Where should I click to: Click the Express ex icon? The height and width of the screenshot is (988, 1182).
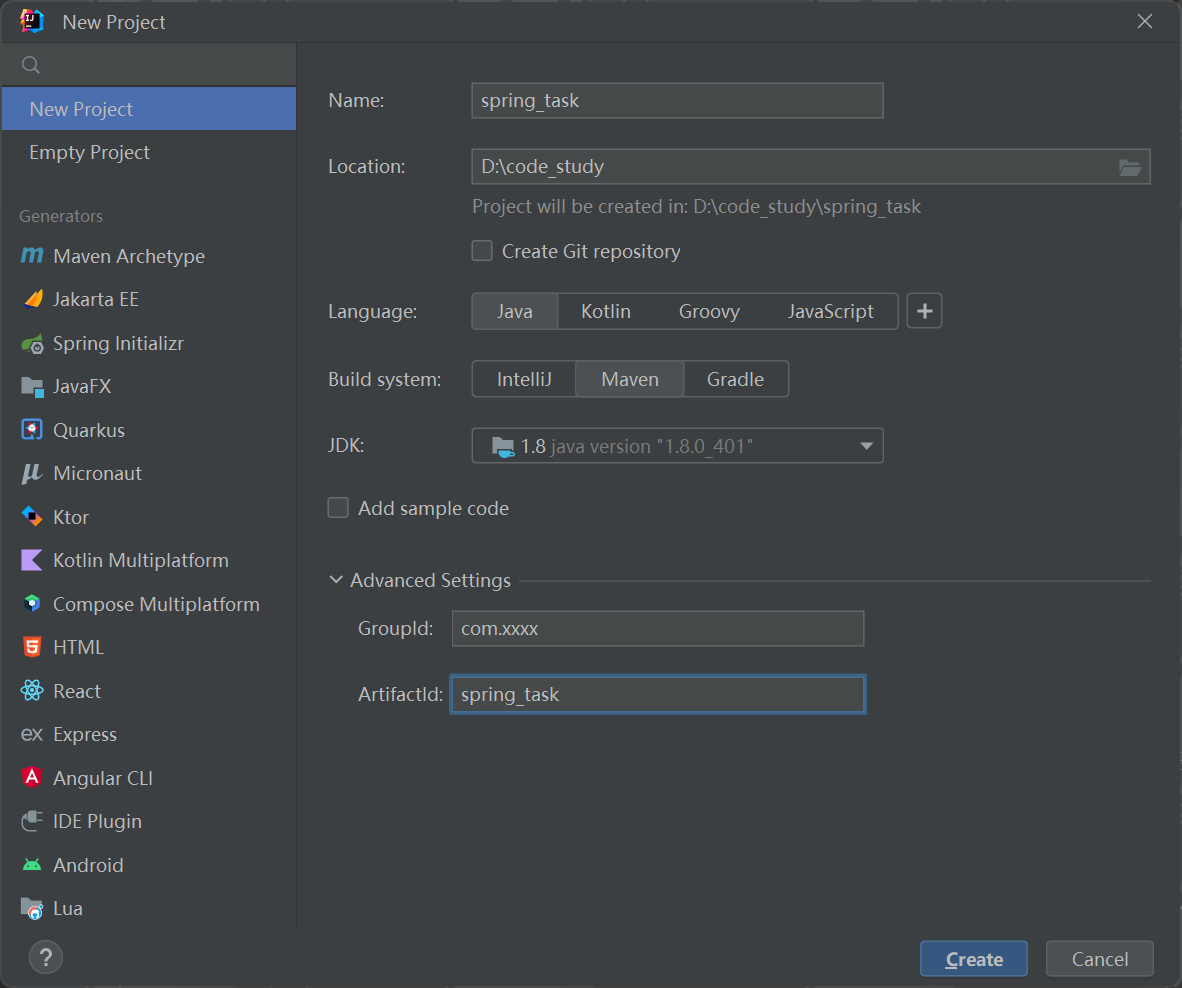click(x=32, y=734)
